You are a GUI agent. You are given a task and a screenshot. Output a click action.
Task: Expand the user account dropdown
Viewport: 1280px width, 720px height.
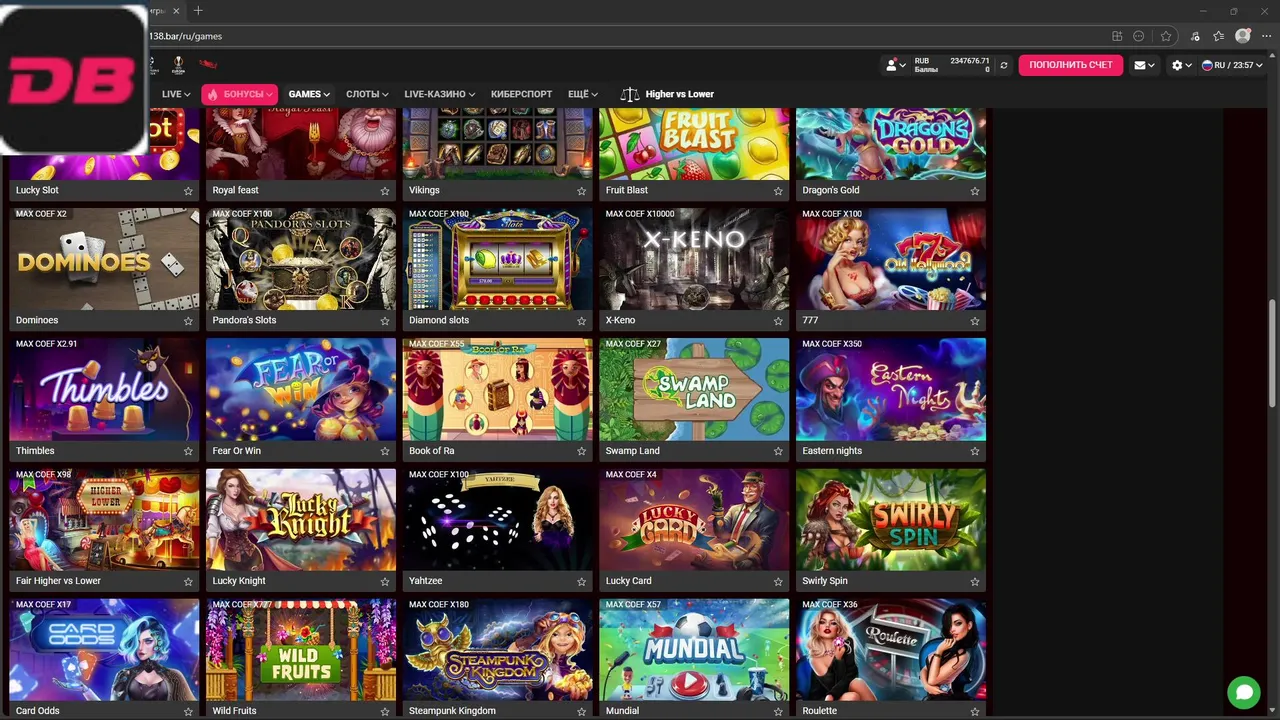[x=896, y=65]
